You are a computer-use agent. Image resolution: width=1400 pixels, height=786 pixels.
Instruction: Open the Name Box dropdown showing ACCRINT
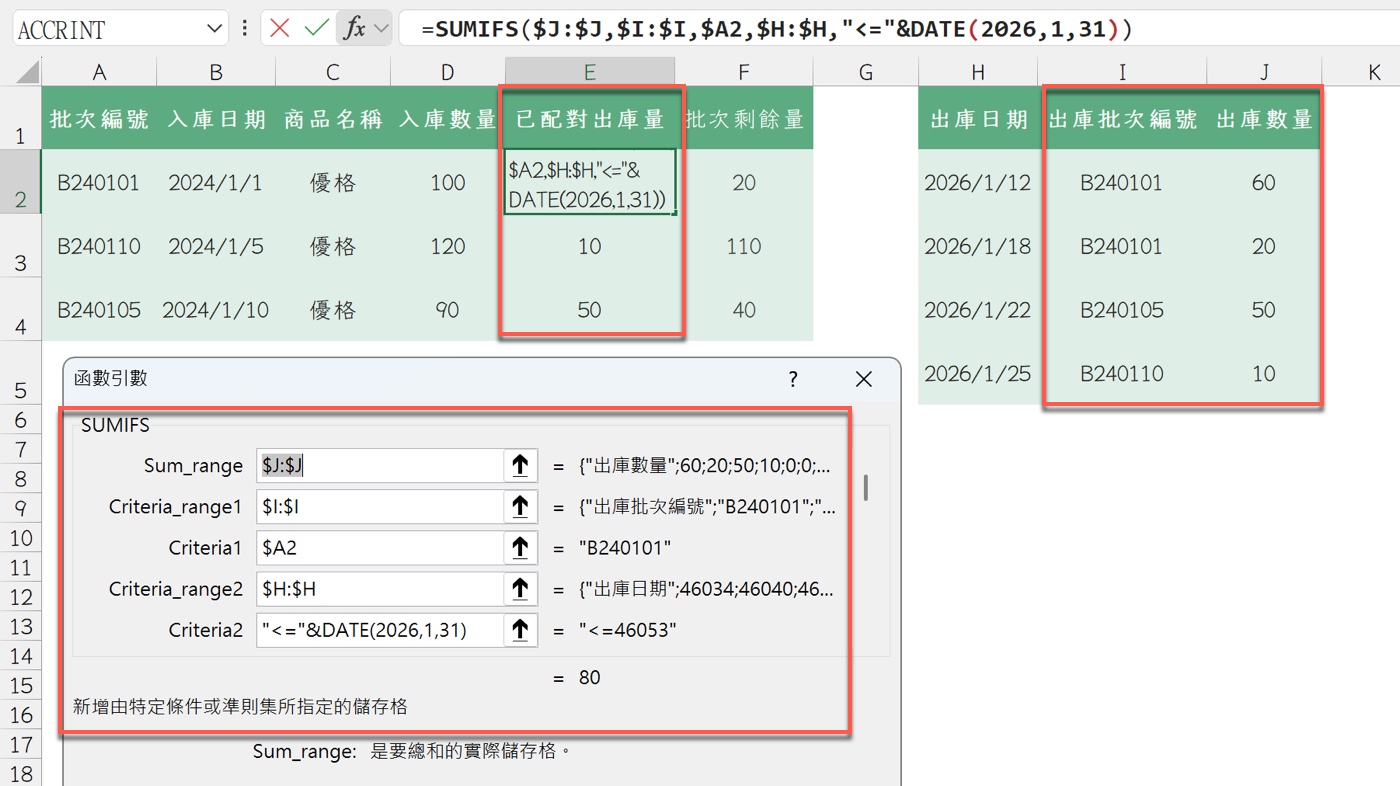(213, 28)
